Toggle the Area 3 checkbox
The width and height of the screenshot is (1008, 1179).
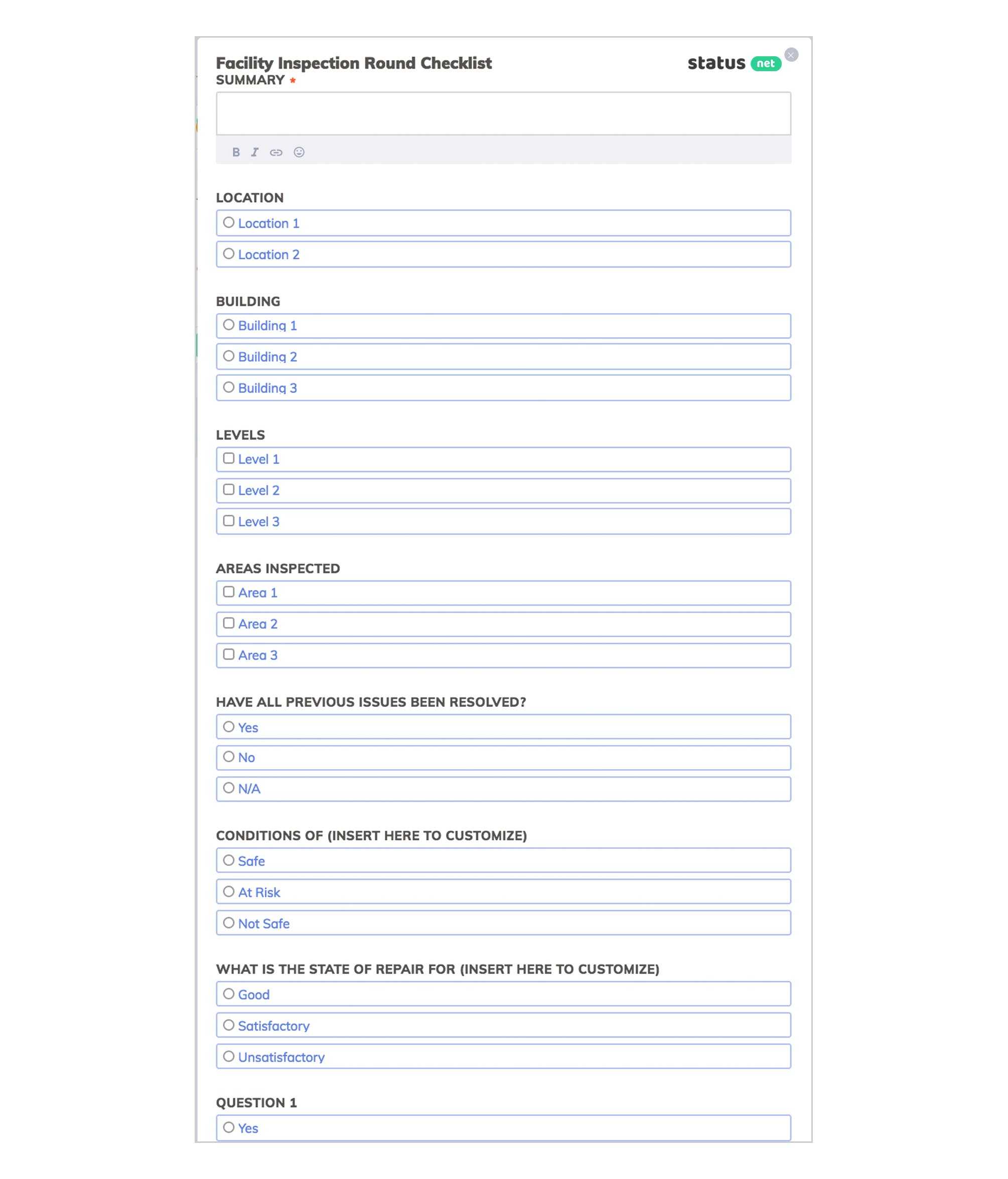tap(228, 654)
